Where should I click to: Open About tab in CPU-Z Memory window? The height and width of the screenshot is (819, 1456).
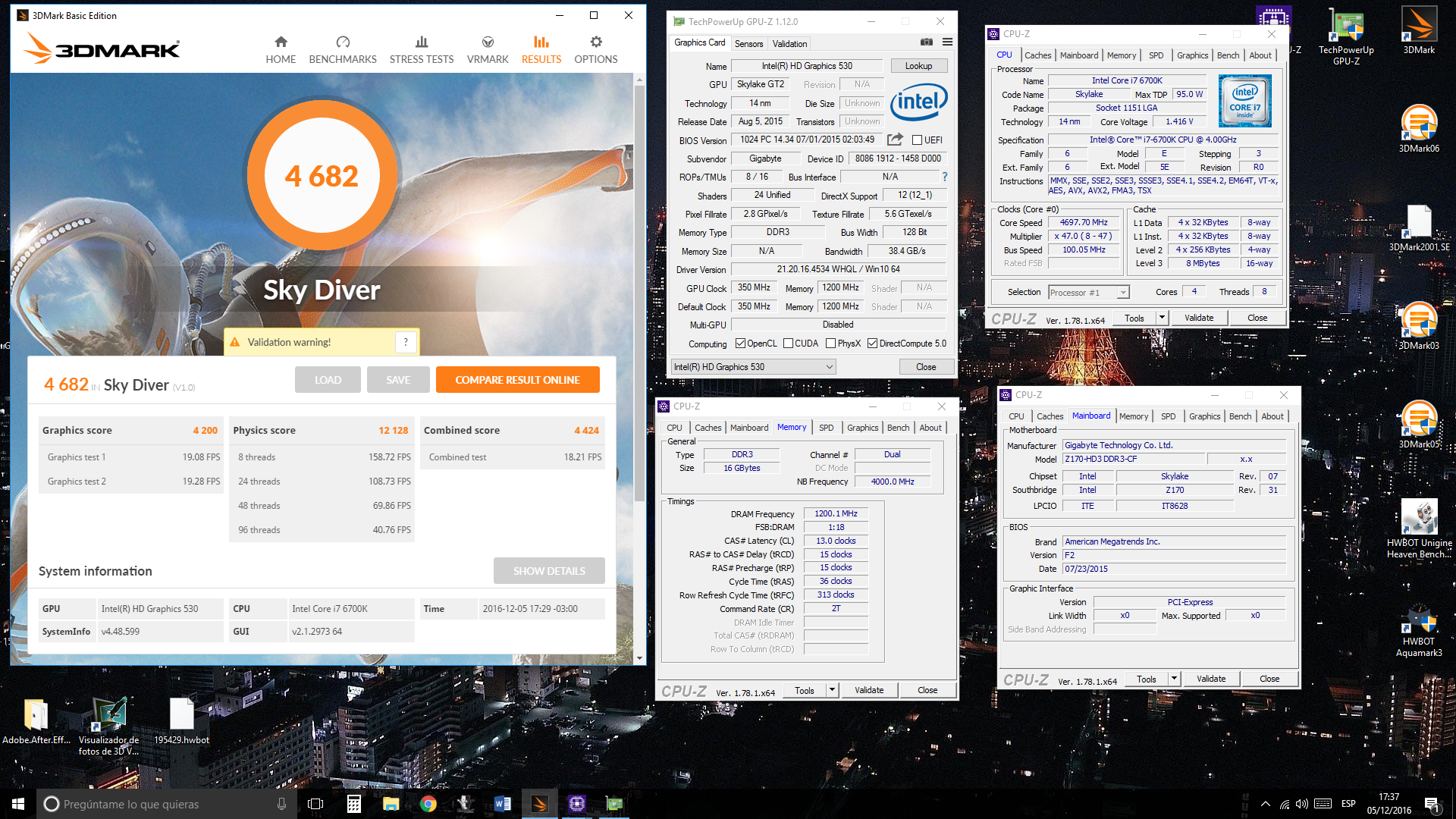pos(930,428)
